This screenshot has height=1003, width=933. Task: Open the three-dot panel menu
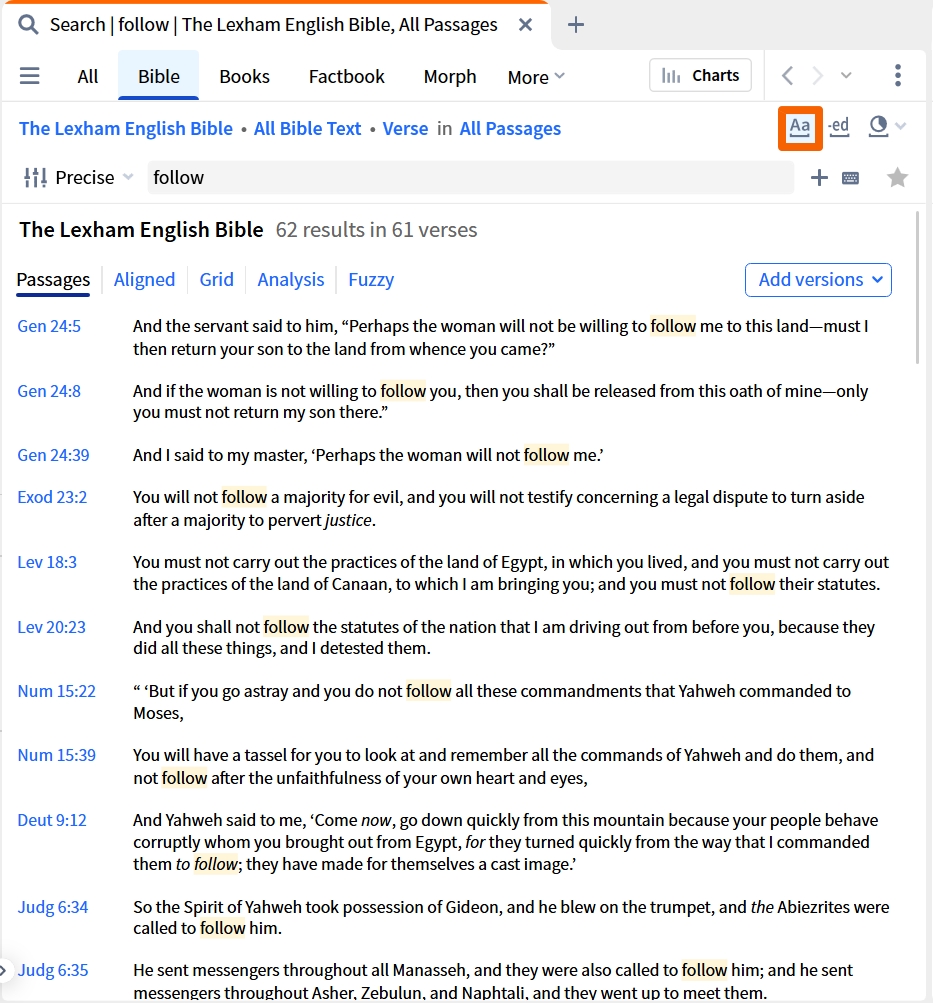[x=898, y=75]
